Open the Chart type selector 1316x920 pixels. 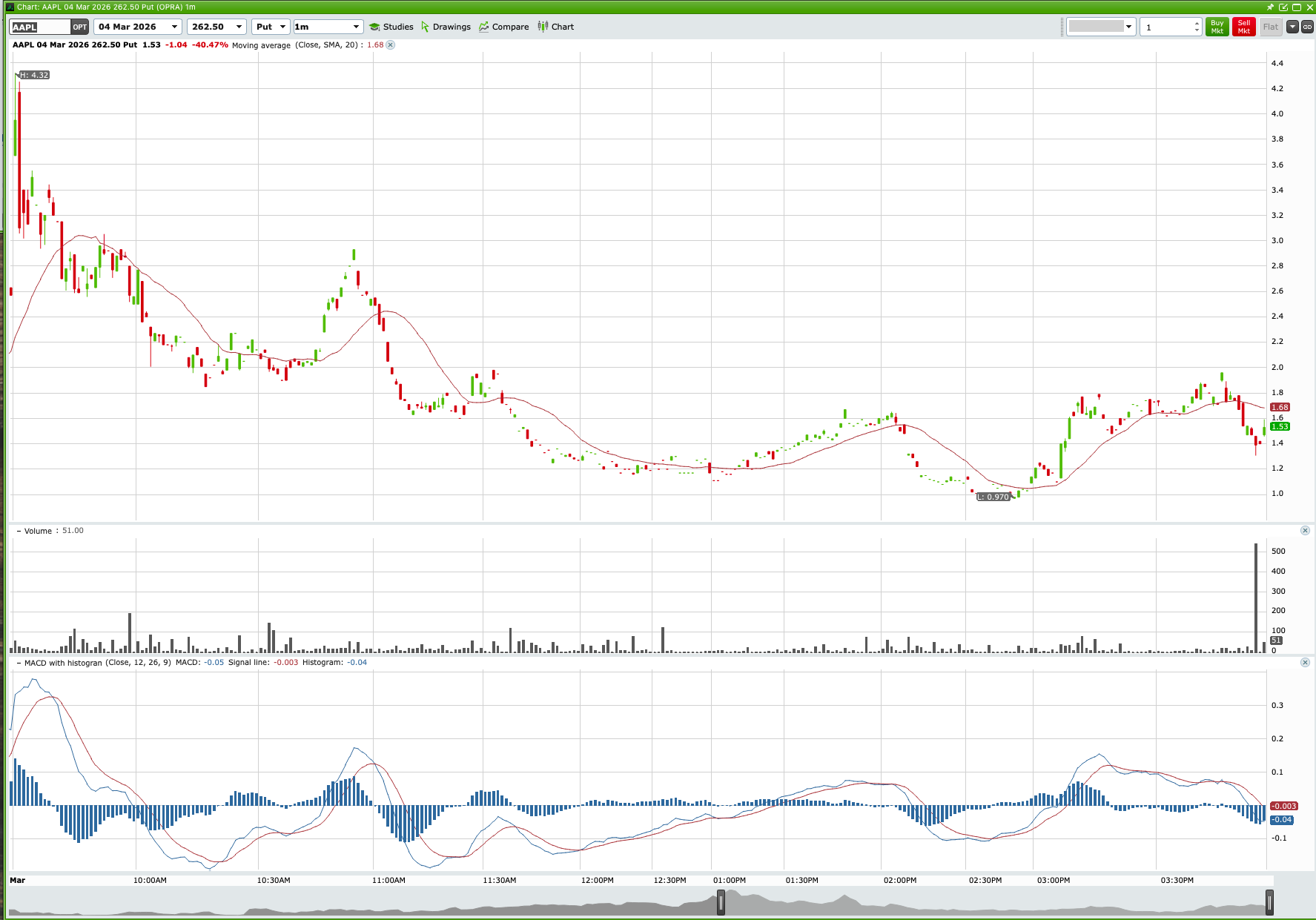click(x=555, y=27)
